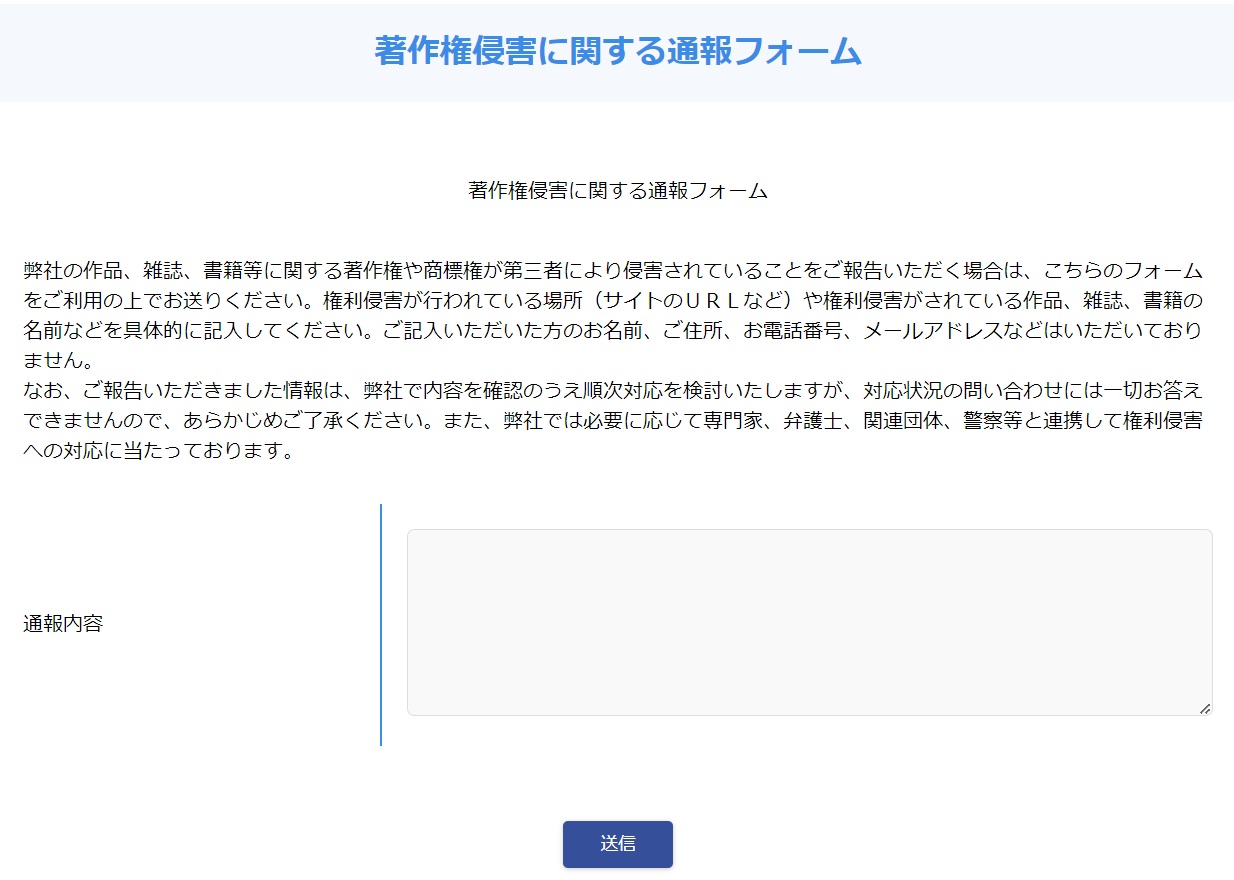
Task: Click the blue vertical divider line
Action: [x=381, y=625]
